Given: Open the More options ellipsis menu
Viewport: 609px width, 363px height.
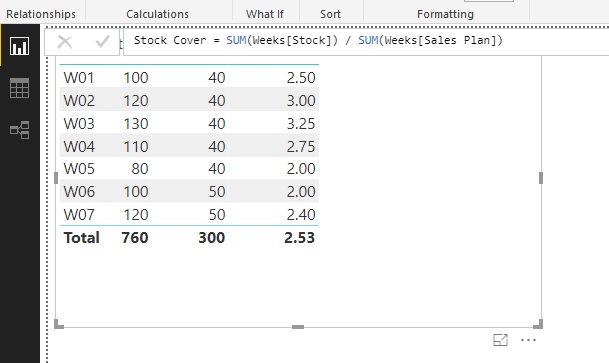Looking at the screenshot, I should pyautogui.click(x=528, y=340).
